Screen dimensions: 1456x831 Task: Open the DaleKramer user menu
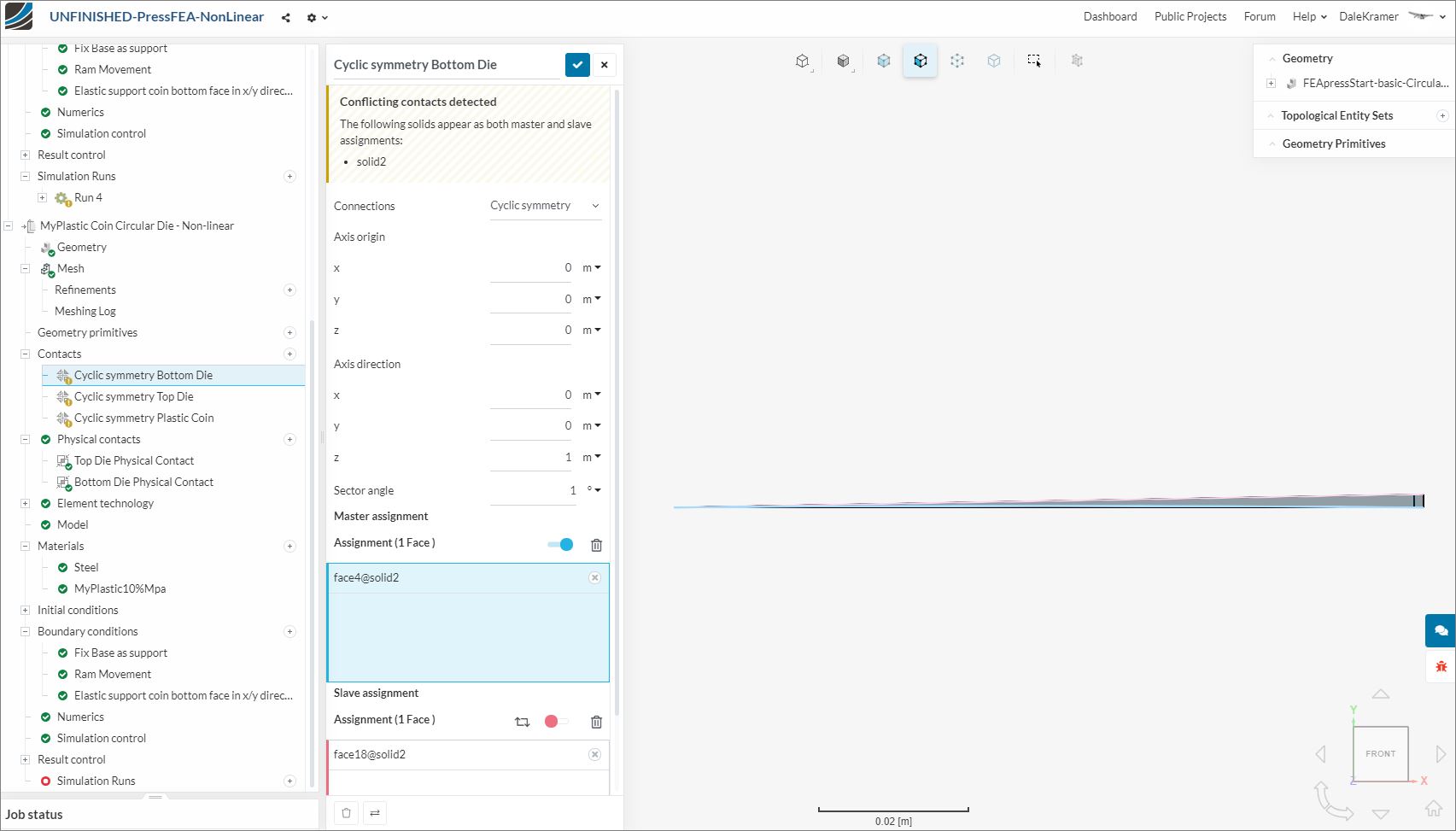coord(1395,16)
